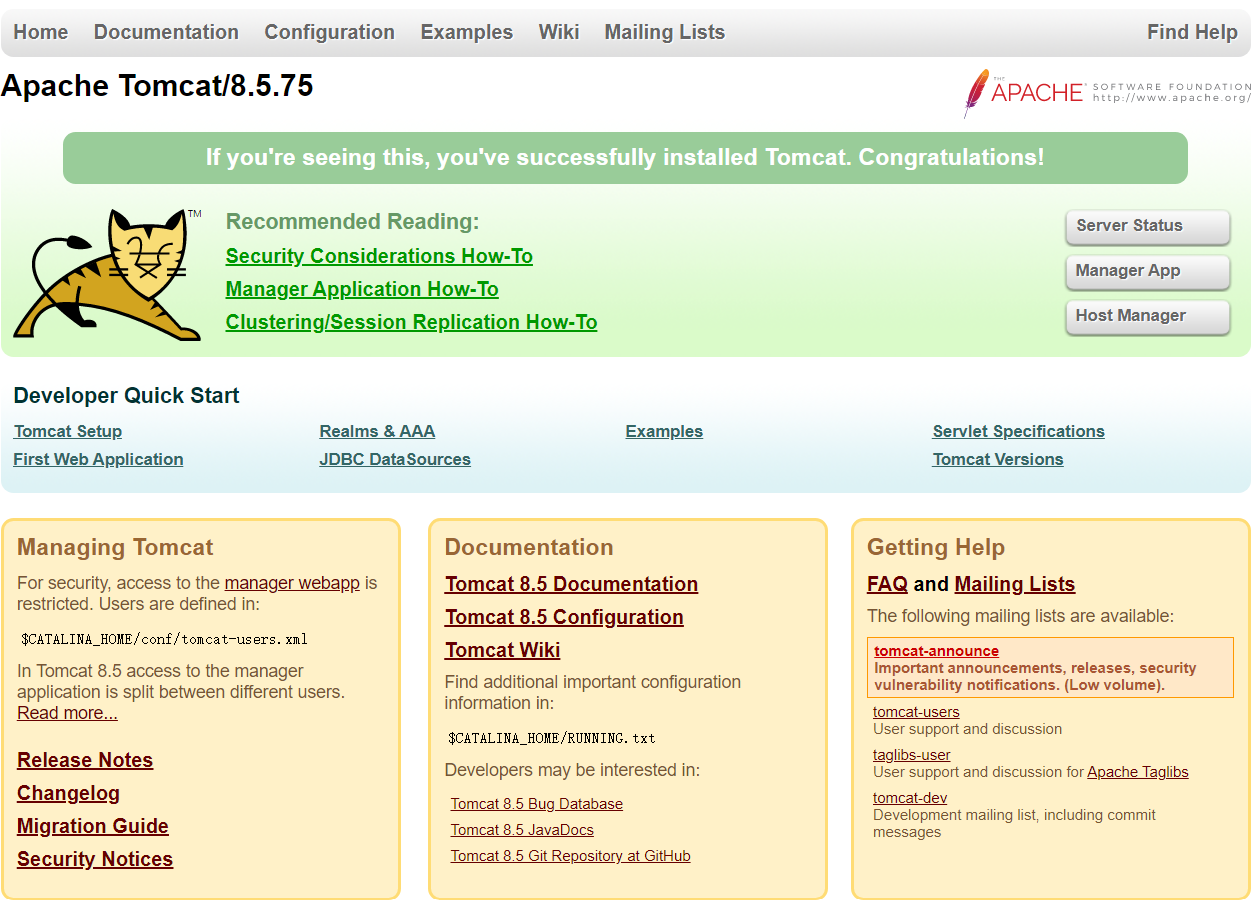Viewport: 1253px width, 902px height.
Task: View the Tomcat Versions link
Action: [998, 459]
